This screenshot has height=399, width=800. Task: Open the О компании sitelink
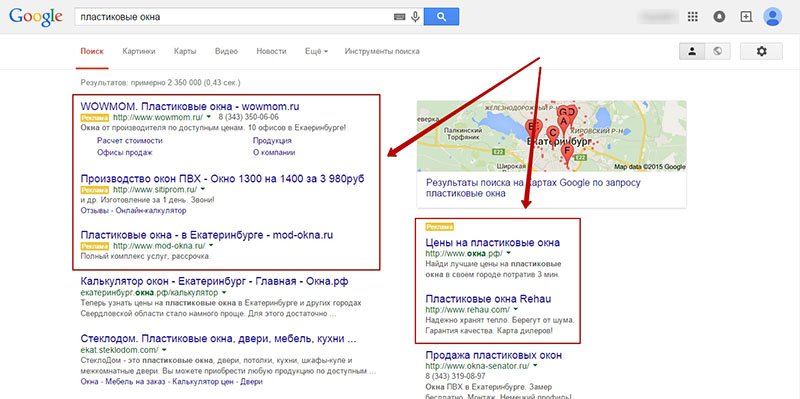274,152
